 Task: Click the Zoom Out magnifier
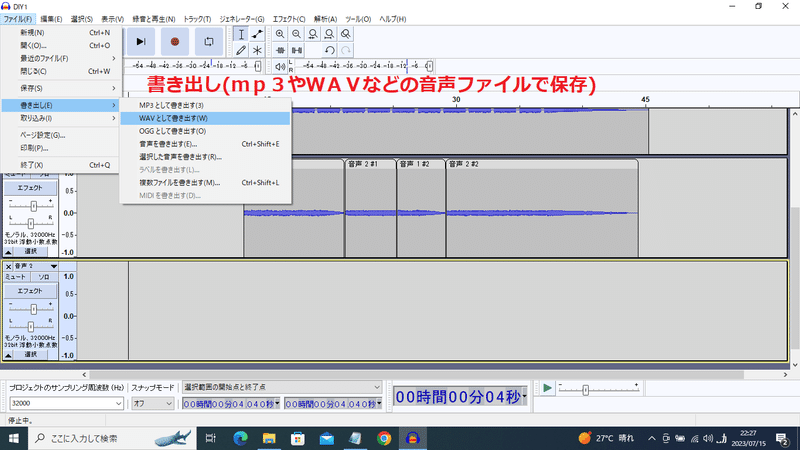click(296, 34)
